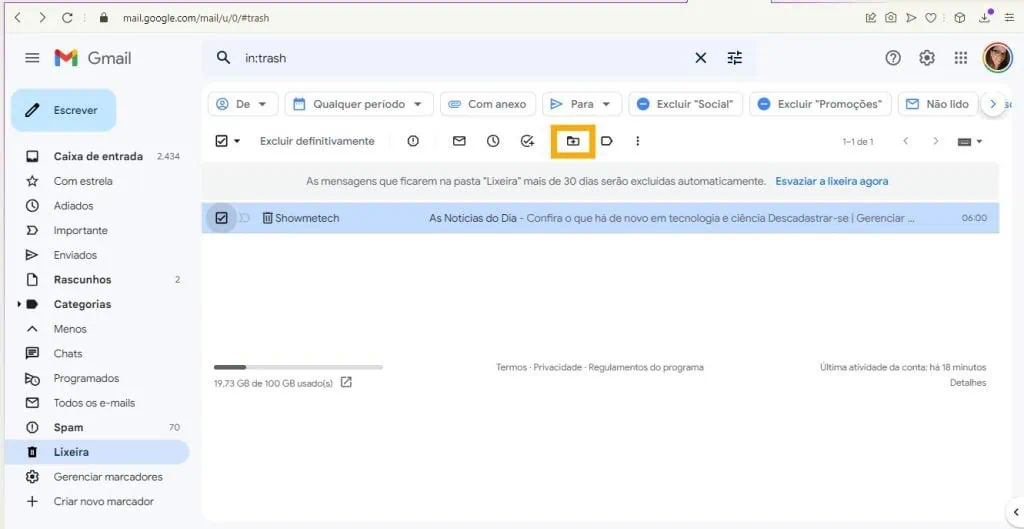This screenshot has width=1024, height=529.
Task: Open the Para filter dropdown
Action: (581, 104)
